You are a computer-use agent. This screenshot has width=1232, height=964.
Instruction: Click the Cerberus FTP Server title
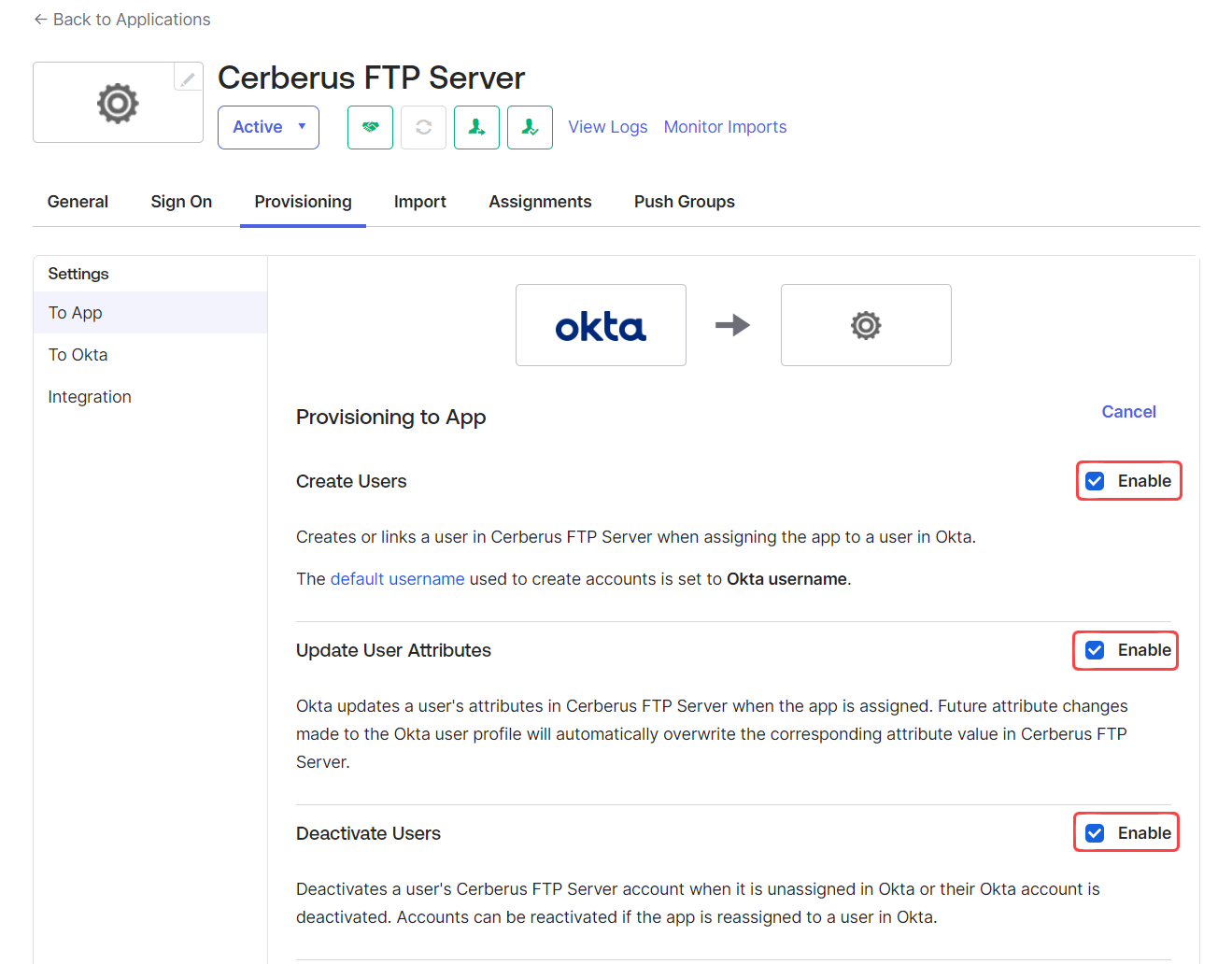click(x=371, y=78)
